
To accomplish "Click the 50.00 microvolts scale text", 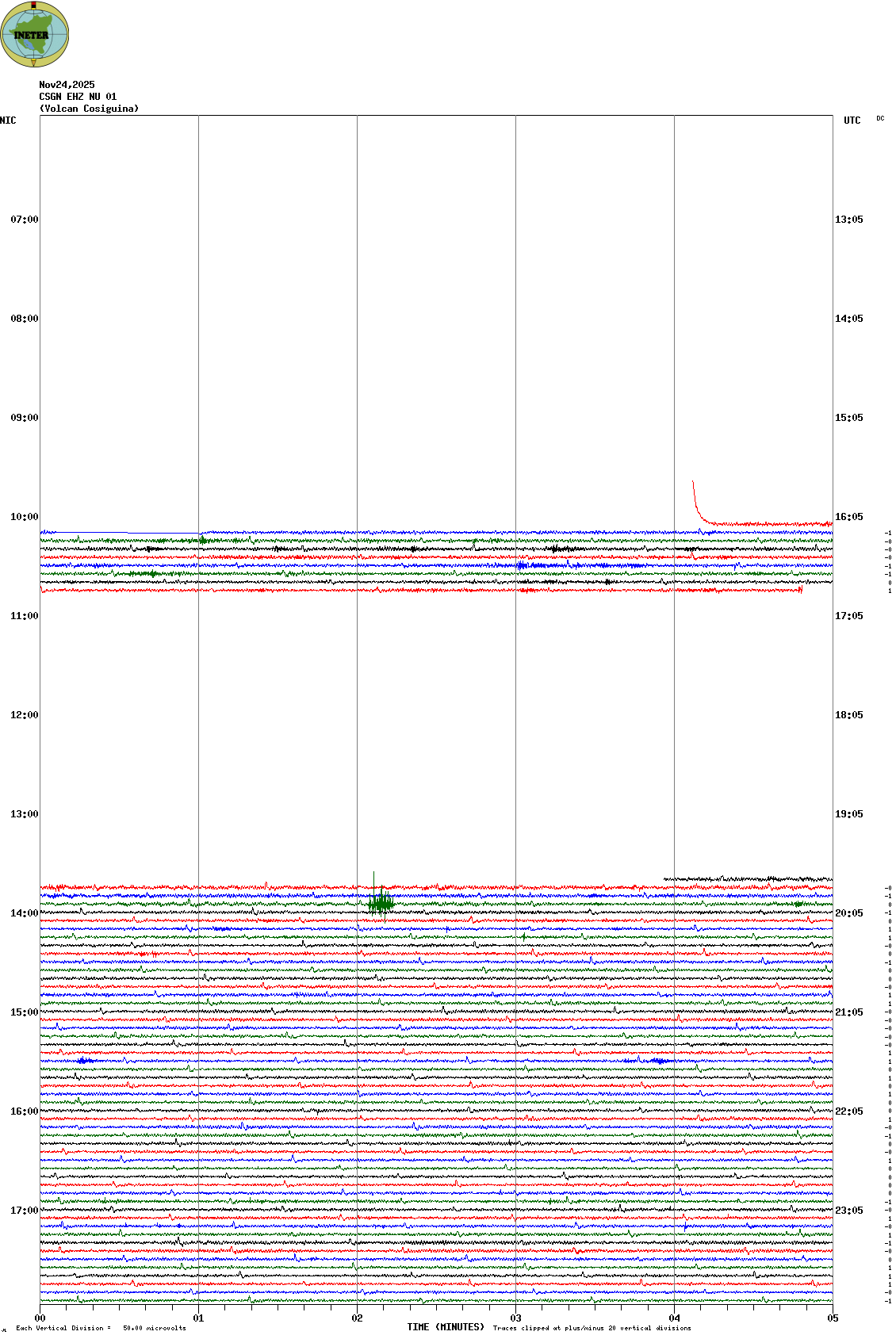I will 154,1328.
